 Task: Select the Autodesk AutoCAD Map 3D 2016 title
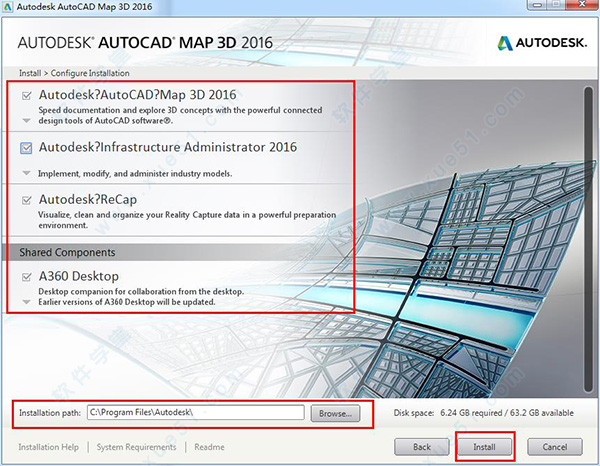click(137, 95)
